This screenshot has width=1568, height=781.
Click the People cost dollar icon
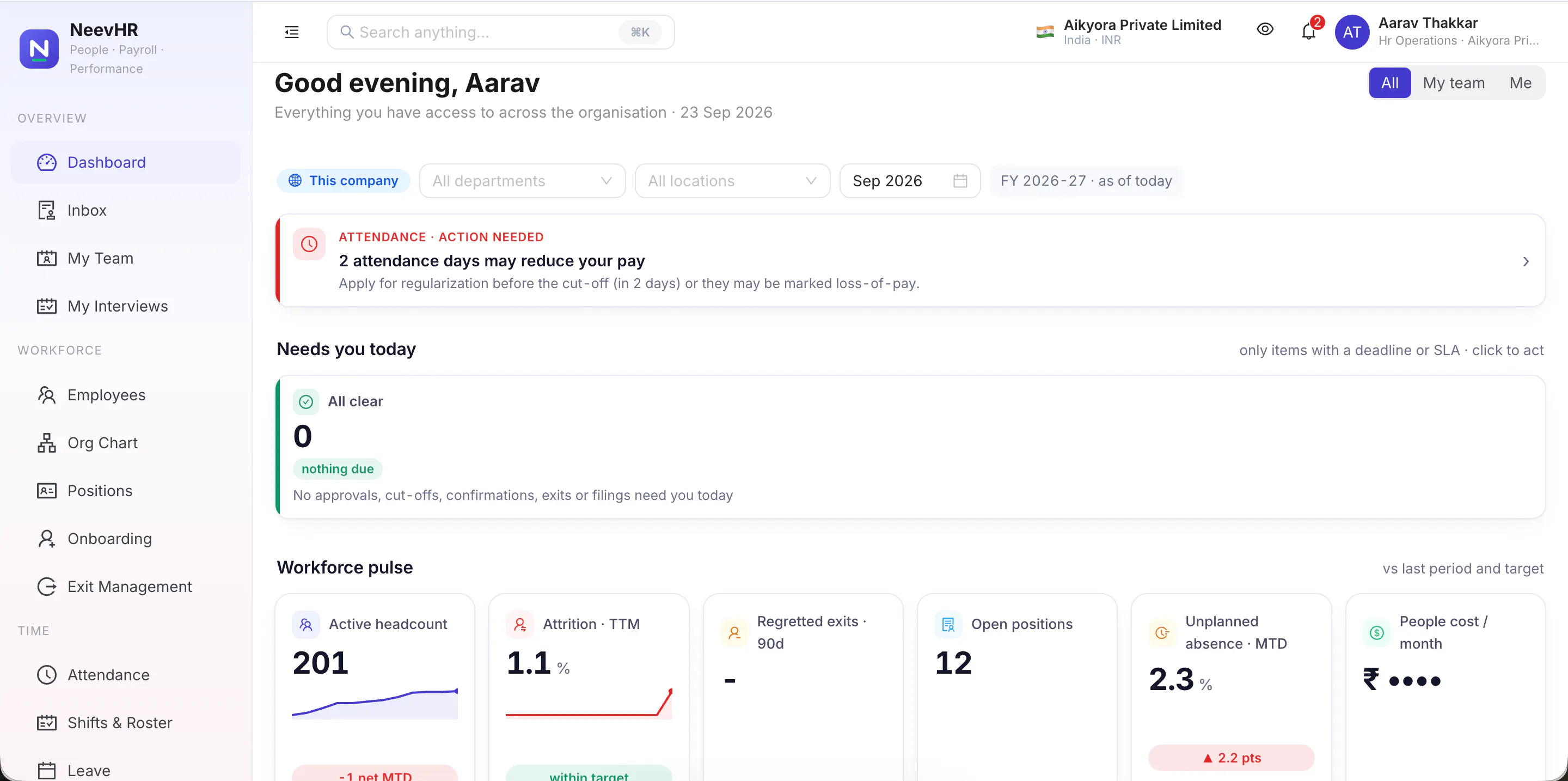click(x=1376, y=633)
